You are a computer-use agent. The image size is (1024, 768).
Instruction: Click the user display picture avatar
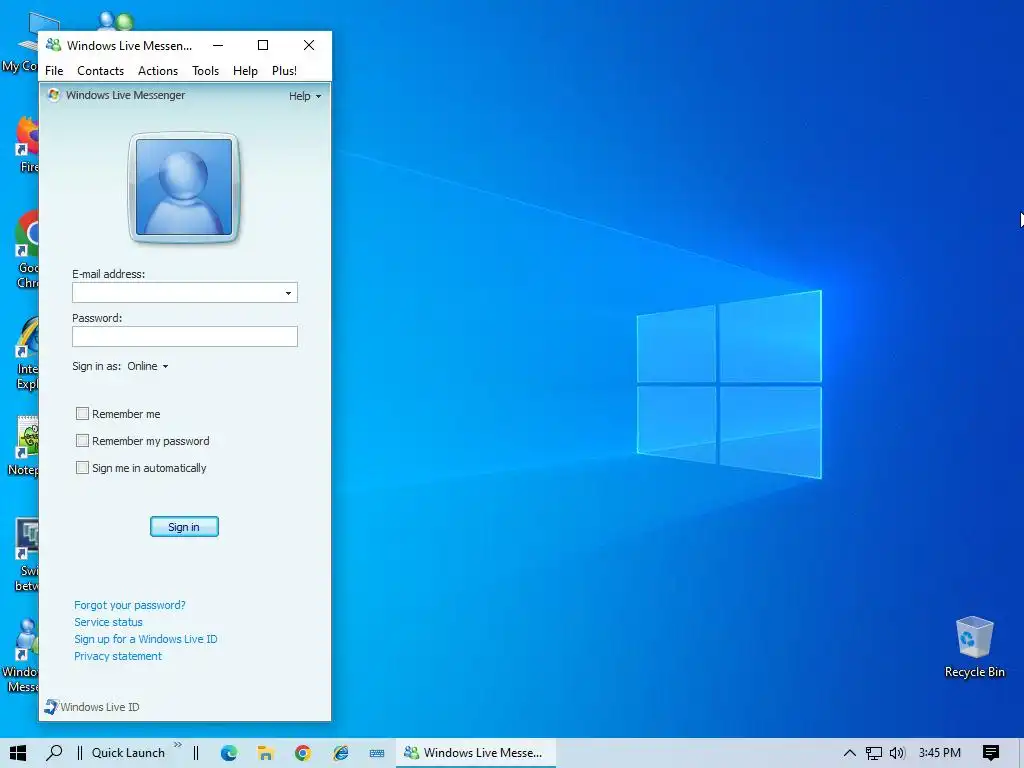(x=184, y=187)
